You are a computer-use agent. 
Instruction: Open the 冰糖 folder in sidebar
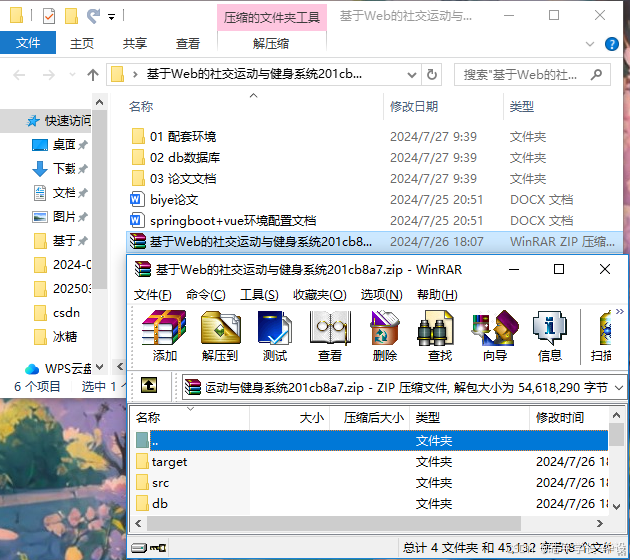click(55, 337)
